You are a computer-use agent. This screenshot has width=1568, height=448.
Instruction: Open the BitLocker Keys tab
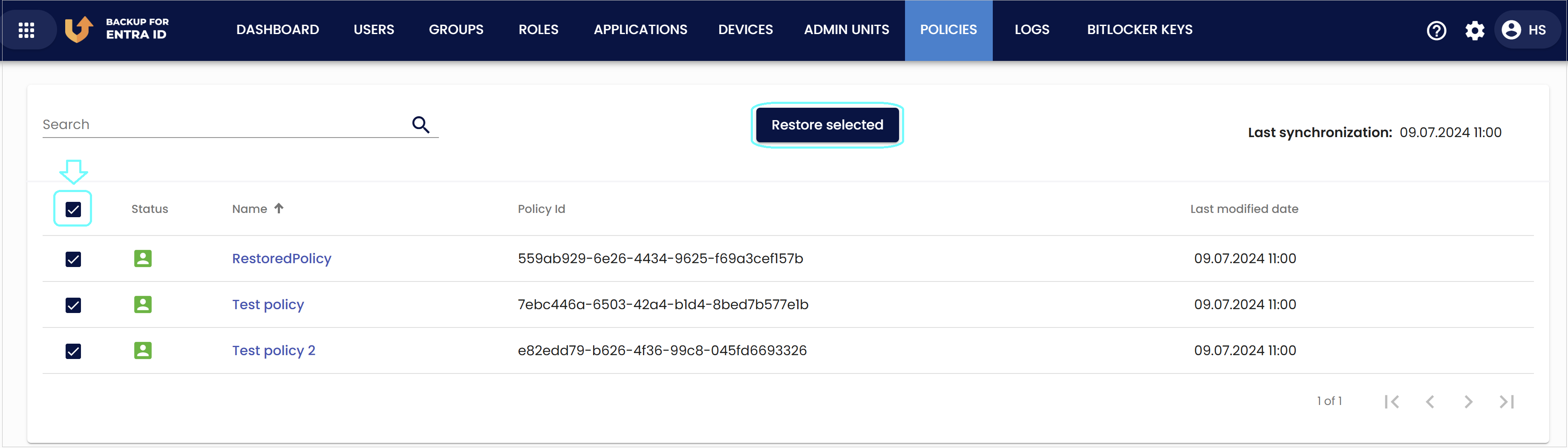[1139, 30]
